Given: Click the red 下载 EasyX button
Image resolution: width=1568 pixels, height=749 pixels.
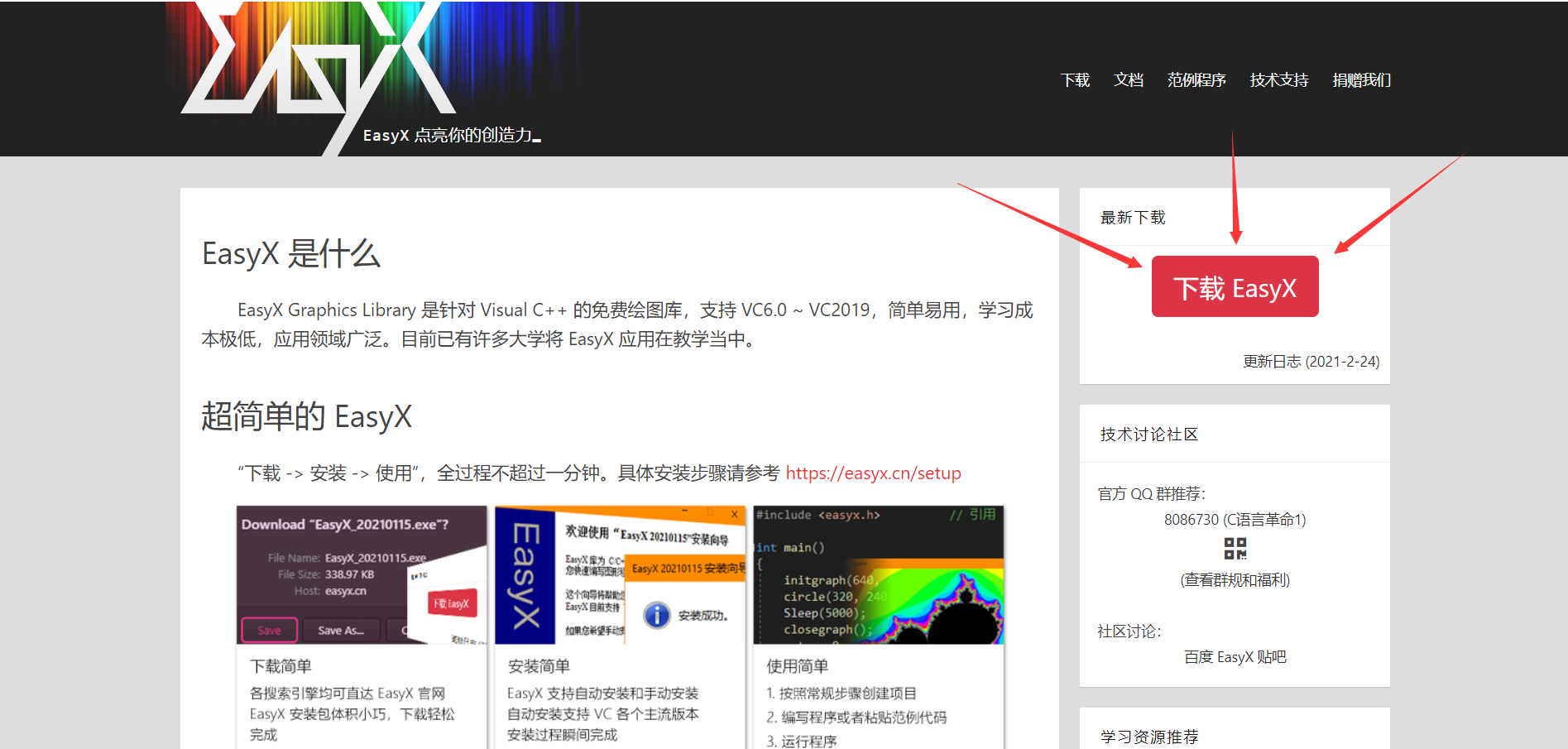Looking at the screenshot, I should tap(1235, 286).
